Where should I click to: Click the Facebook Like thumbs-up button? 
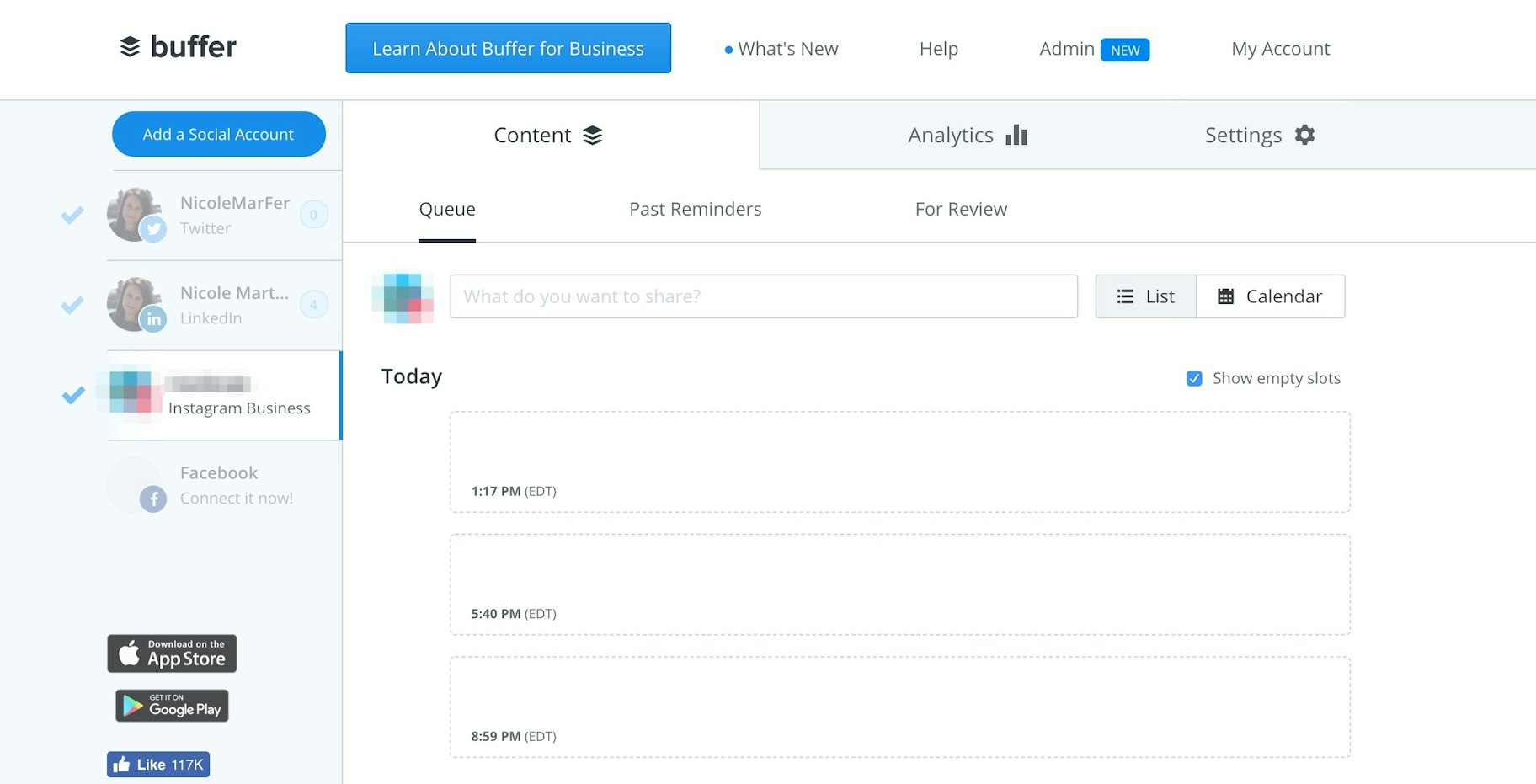(x=158, y=765)
